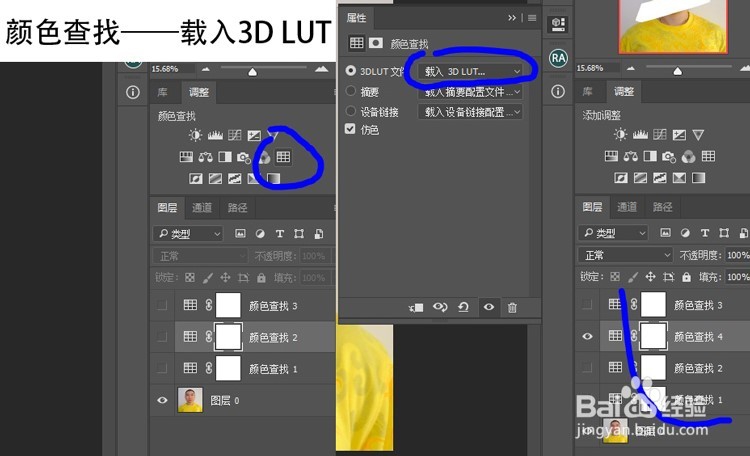Click Posterize icon in left Adjustments panel
The image size is (750, 456).
(x=215, y=178)
